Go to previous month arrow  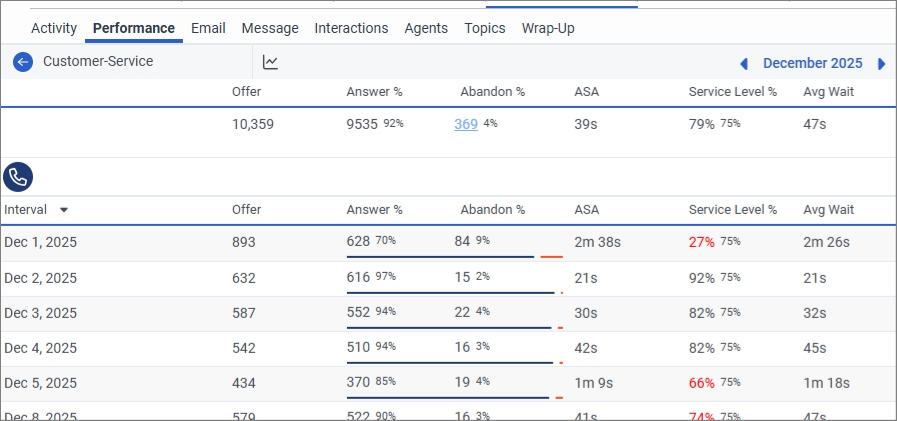coord(744,64)
